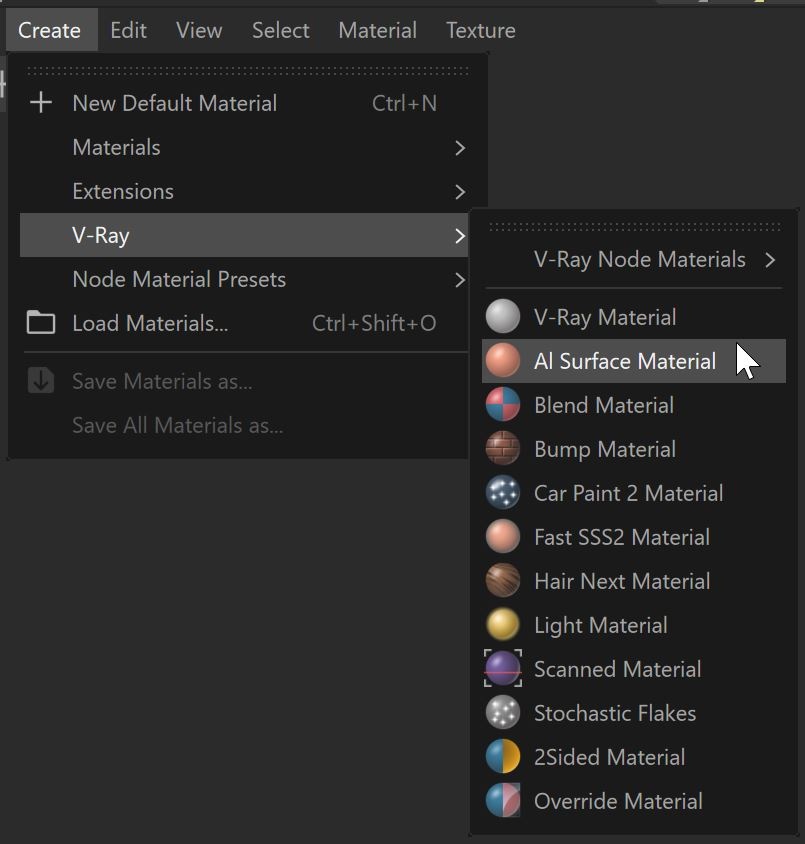This screenshot has width=805, height=844.
Task: Create a 2Sided Material
Action: (634, 757)
